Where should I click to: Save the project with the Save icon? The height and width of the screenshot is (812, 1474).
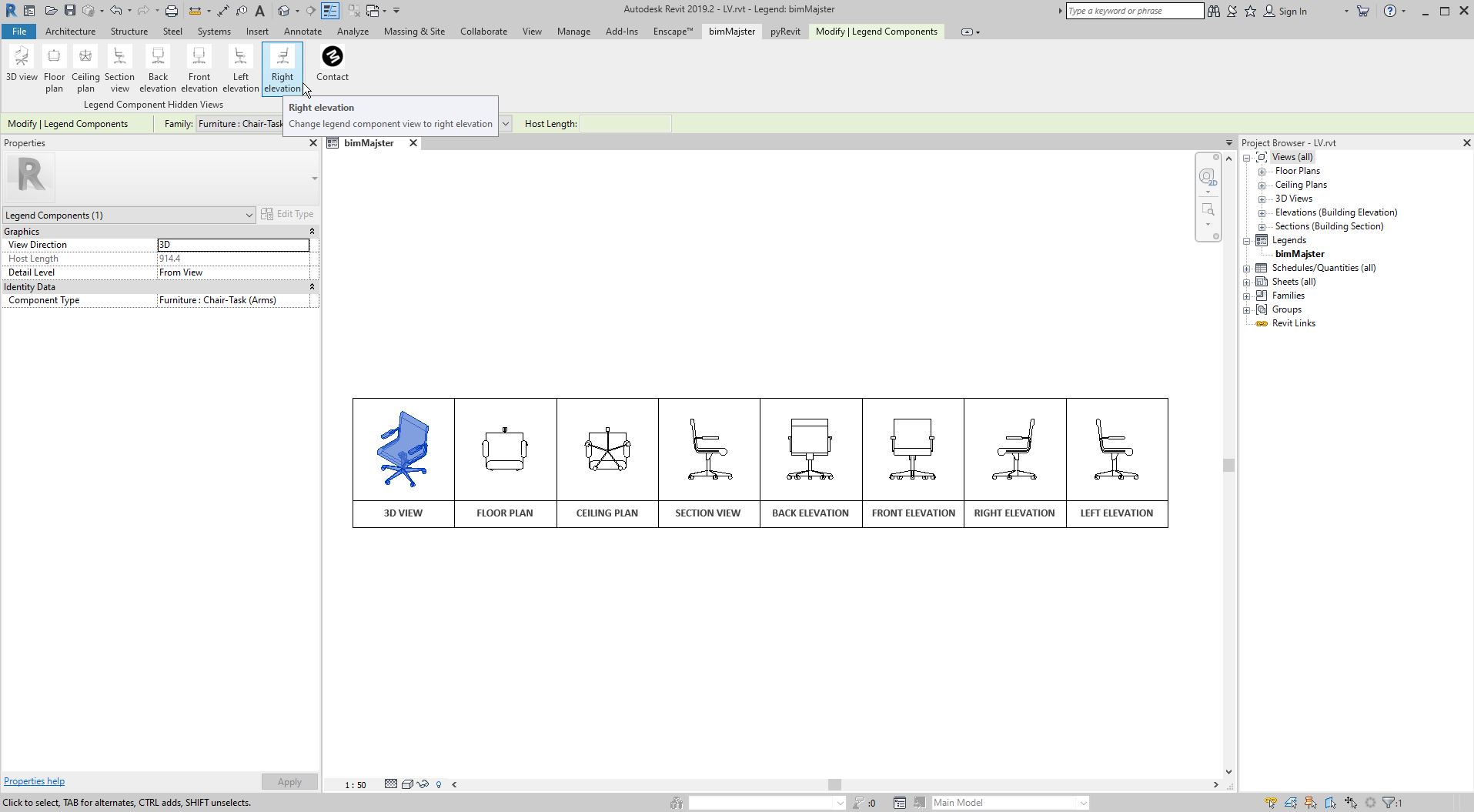click(69, 11)
